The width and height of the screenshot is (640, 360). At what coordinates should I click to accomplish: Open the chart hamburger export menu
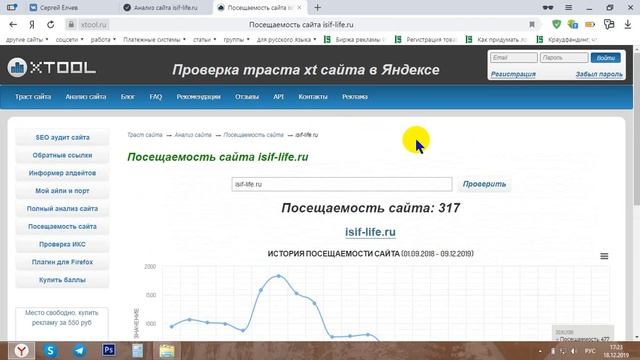(604, 256)
